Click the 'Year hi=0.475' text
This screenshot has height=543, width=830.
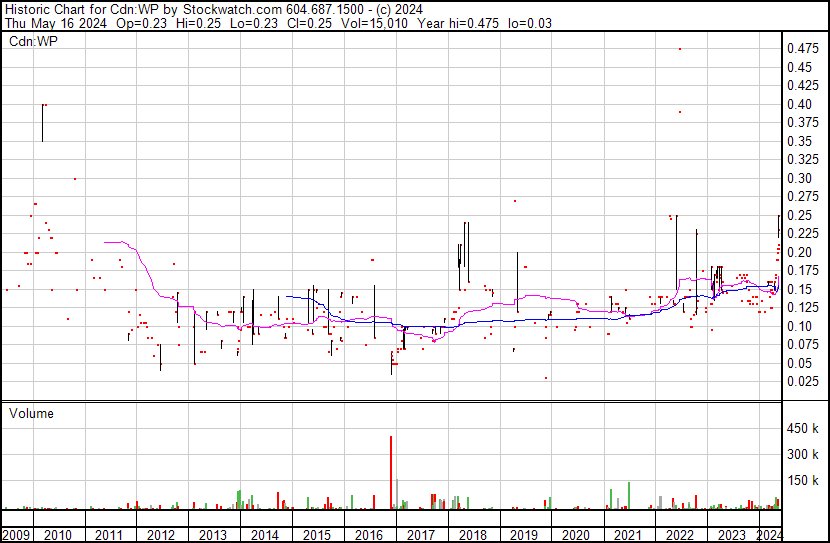point(458,24)
